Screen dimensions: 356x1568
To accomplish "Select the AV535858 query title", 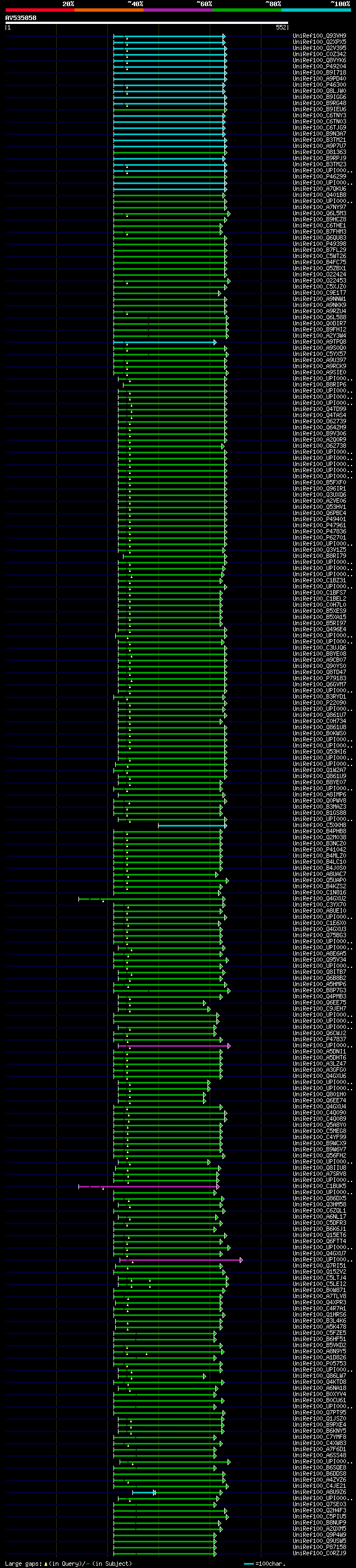I will (x=21, y=18).
